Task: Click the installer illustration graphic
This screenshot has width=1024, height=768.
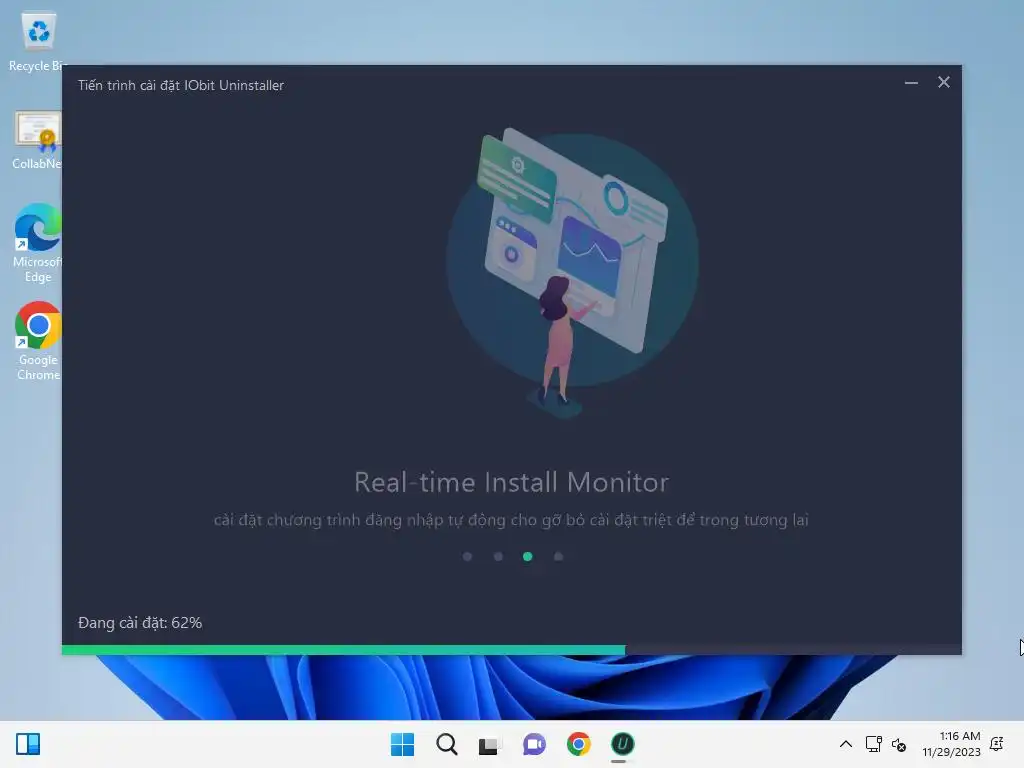Action: [x=573, y=271]
